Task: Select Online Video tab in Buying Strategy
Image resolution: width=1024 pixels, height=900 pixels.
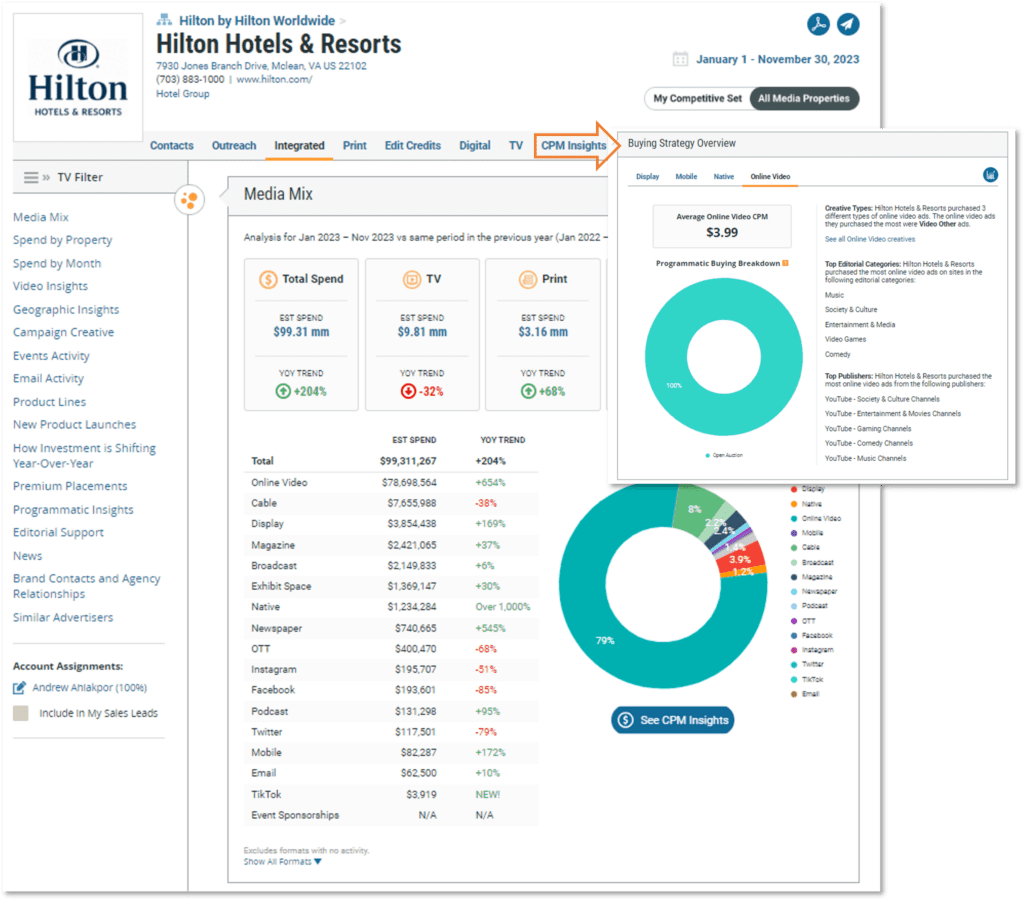Action: coord(770,176)
